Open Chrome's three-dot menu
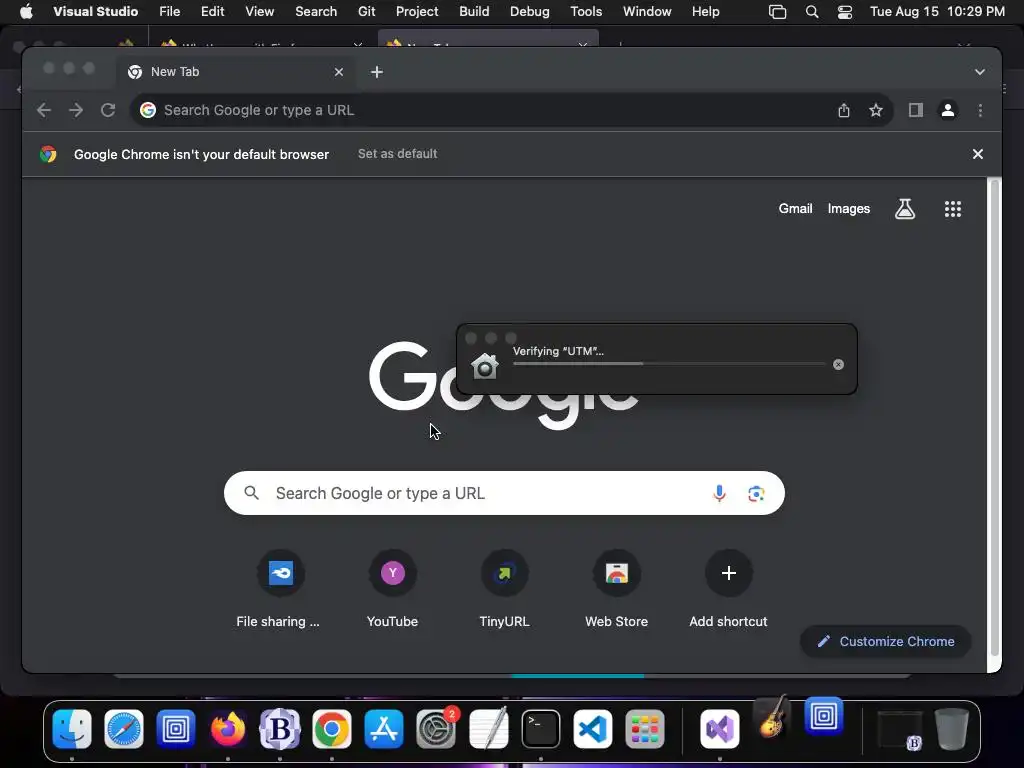The width and height of the screenshot is (1024, 768). pos(980,110)
